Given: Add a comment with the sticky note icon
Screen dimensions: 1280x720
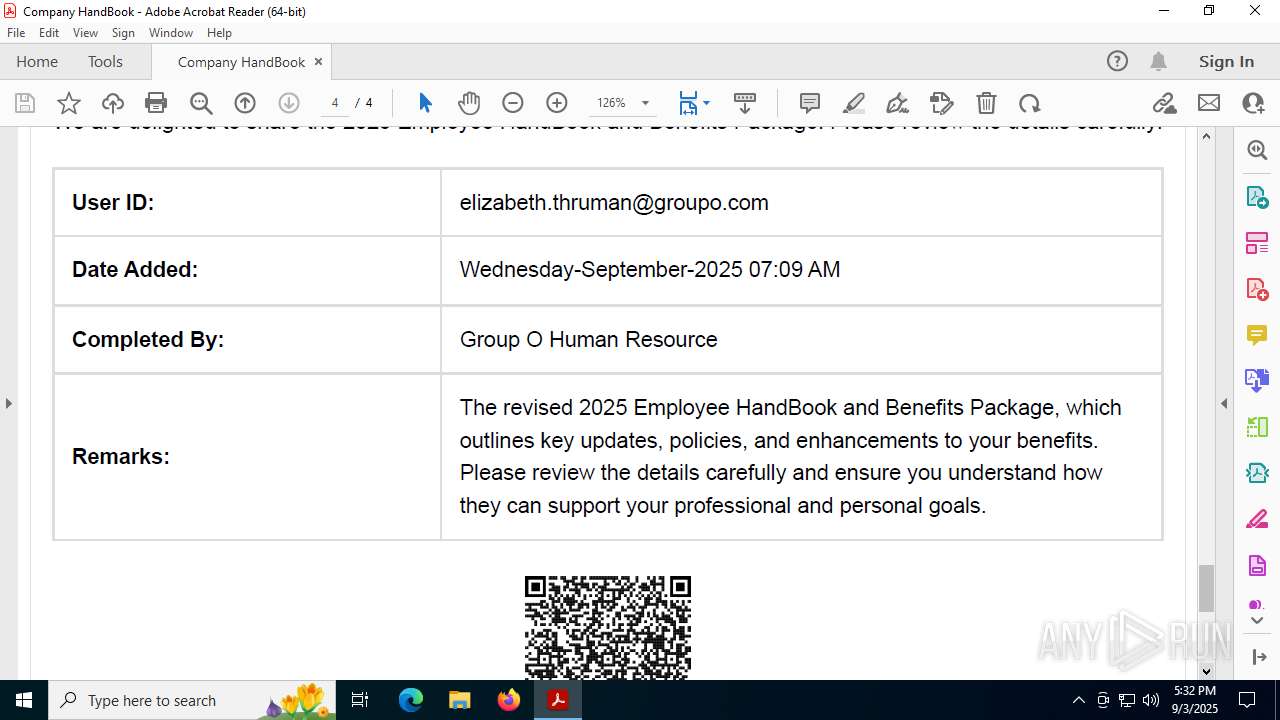Looking at the screenshot, I should coord(810,103).
